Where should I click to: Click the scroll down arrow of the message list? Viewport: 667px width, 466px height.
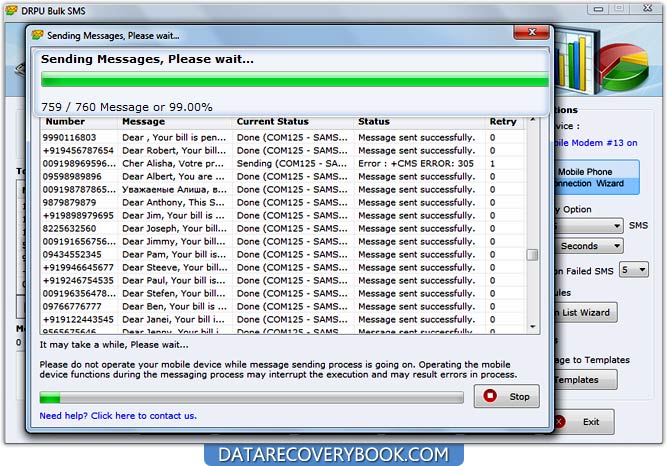[532, 327]
